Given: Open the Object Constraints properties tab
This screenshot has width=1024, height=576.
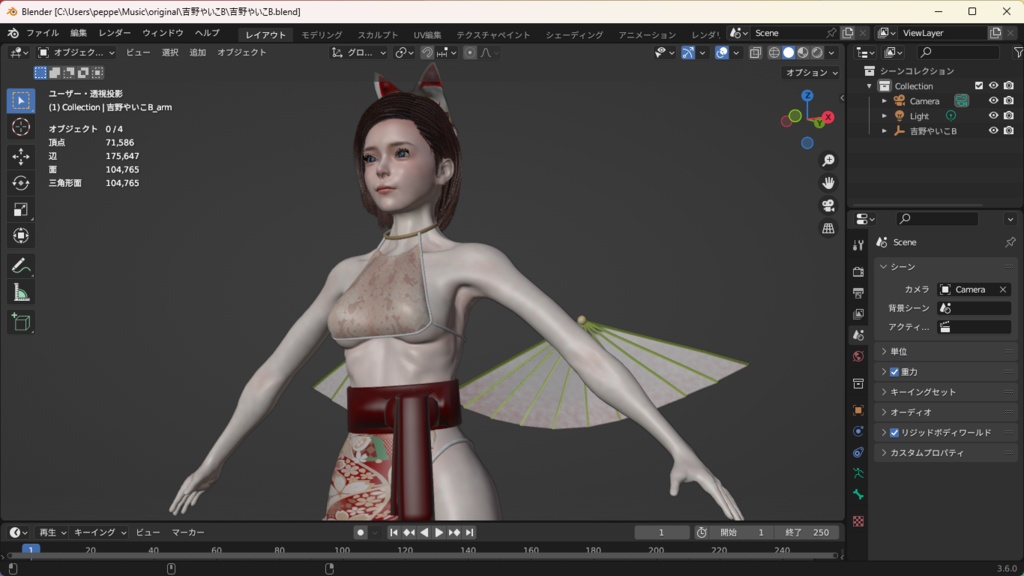Looking at the screenshot, I should [x=858, y=453].
